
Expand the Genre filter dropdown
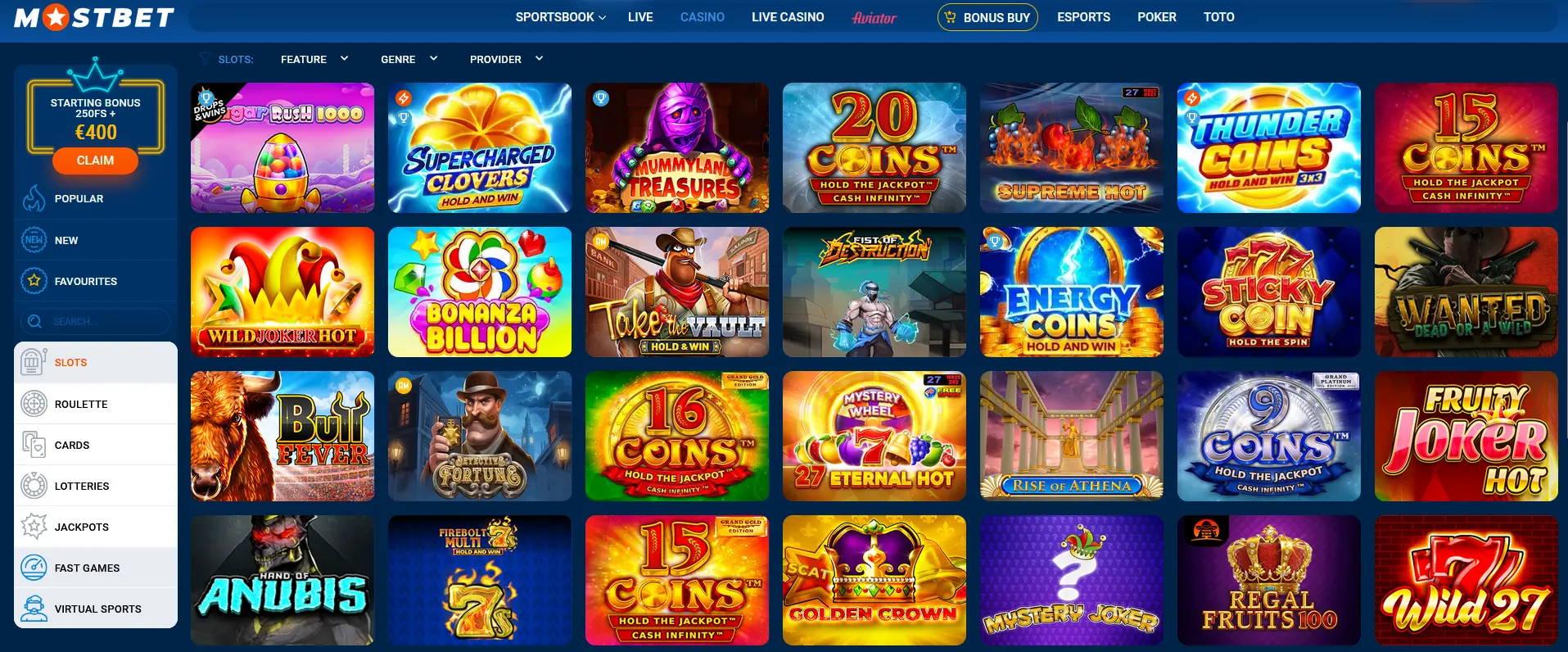[x=409, y=59]
